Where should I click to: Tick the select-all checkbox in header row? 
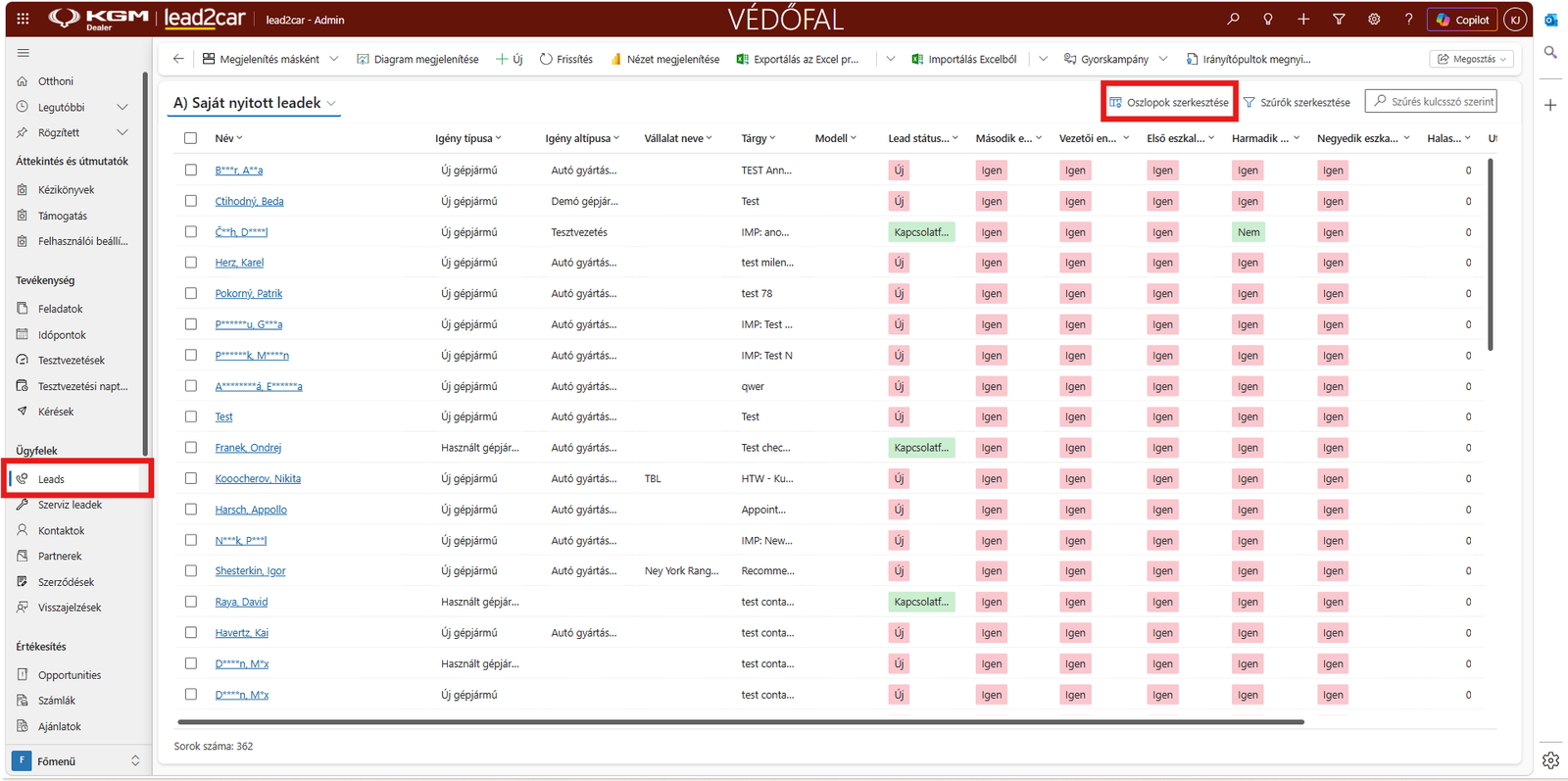191,138
